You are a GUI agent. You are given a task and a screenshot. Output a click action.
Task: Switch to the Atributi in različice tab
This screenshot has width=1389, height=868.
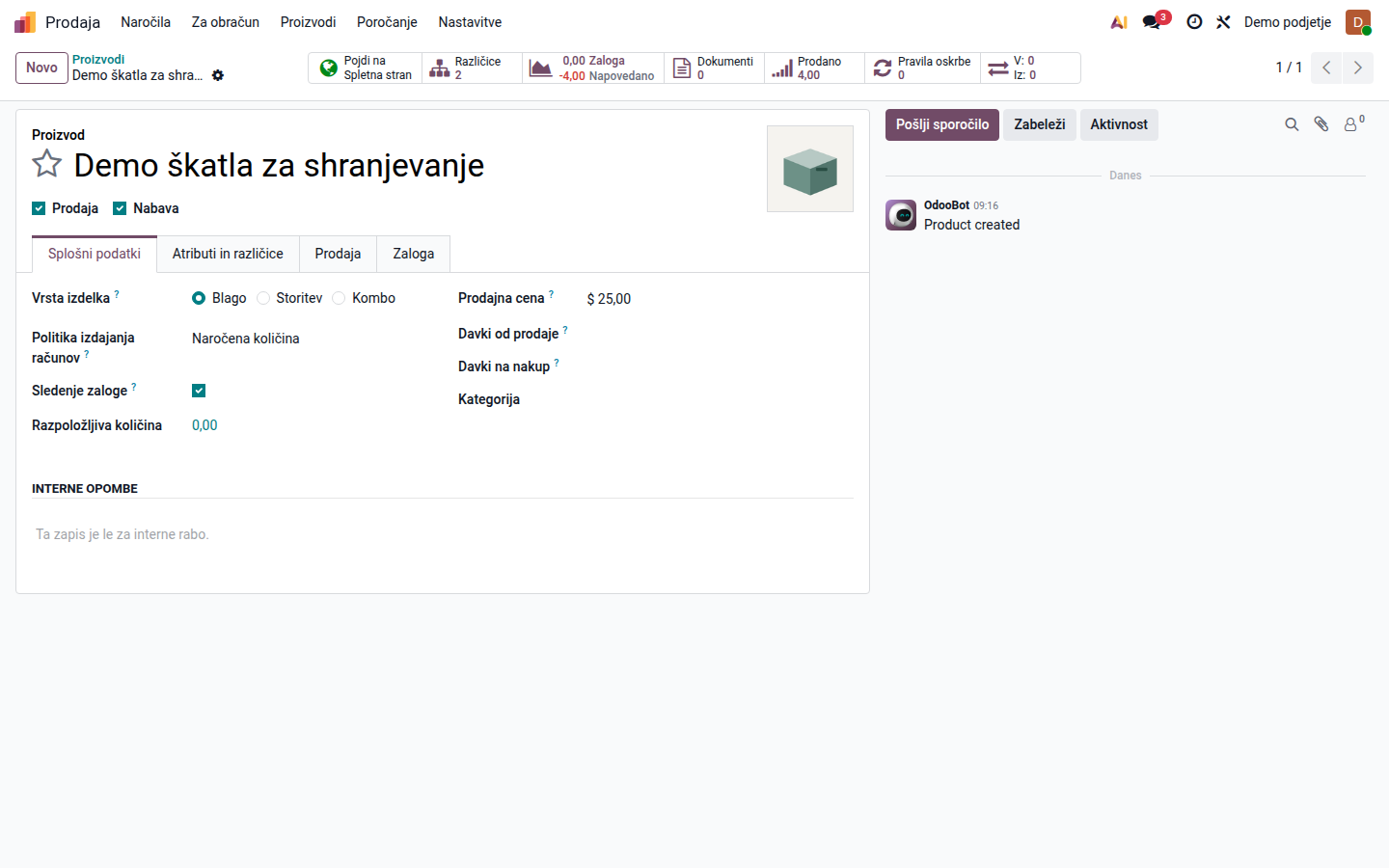click(x=228, y=254)
